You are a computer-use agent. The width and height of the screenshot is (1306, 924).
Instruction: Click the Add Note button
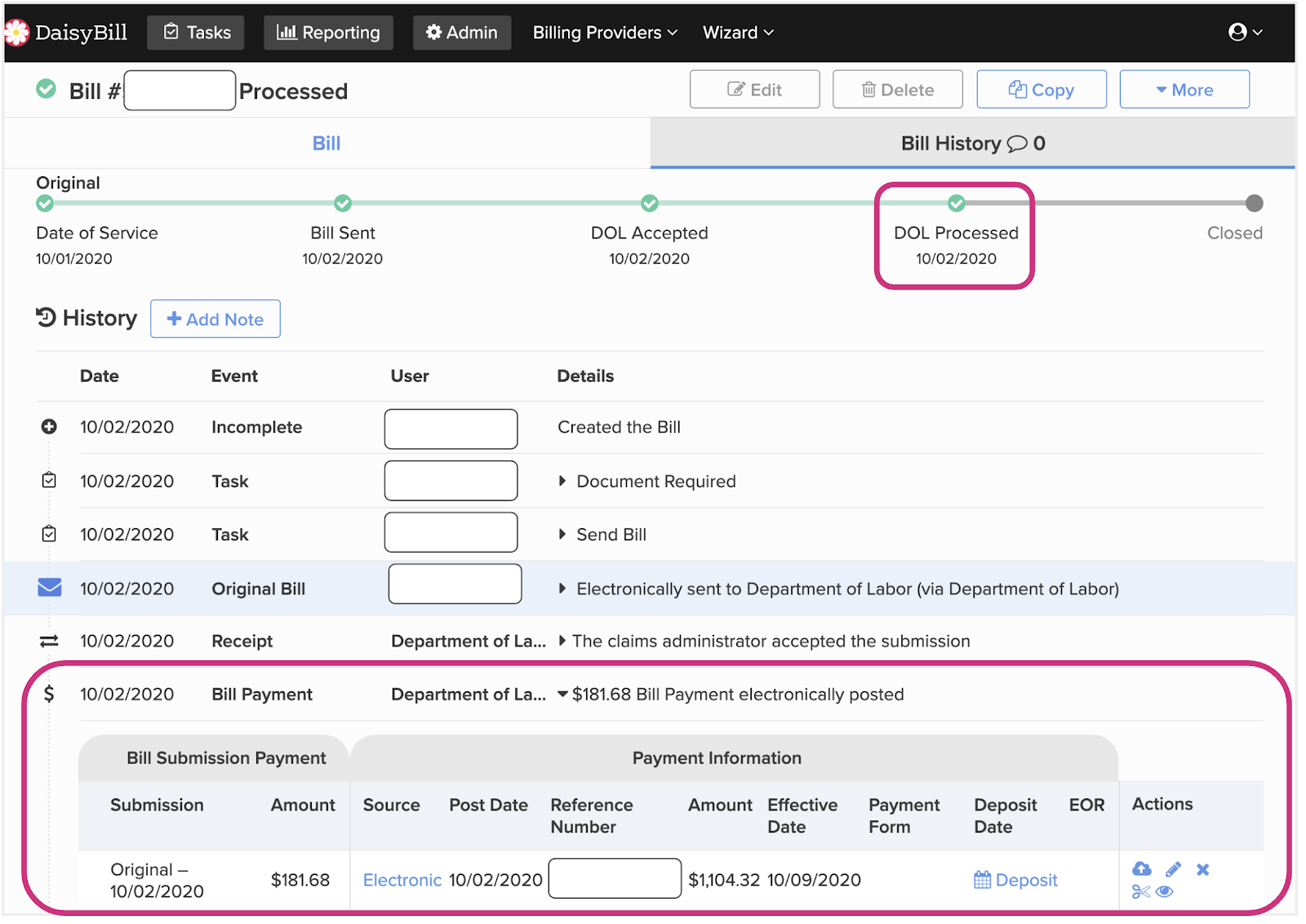[215, 319]
